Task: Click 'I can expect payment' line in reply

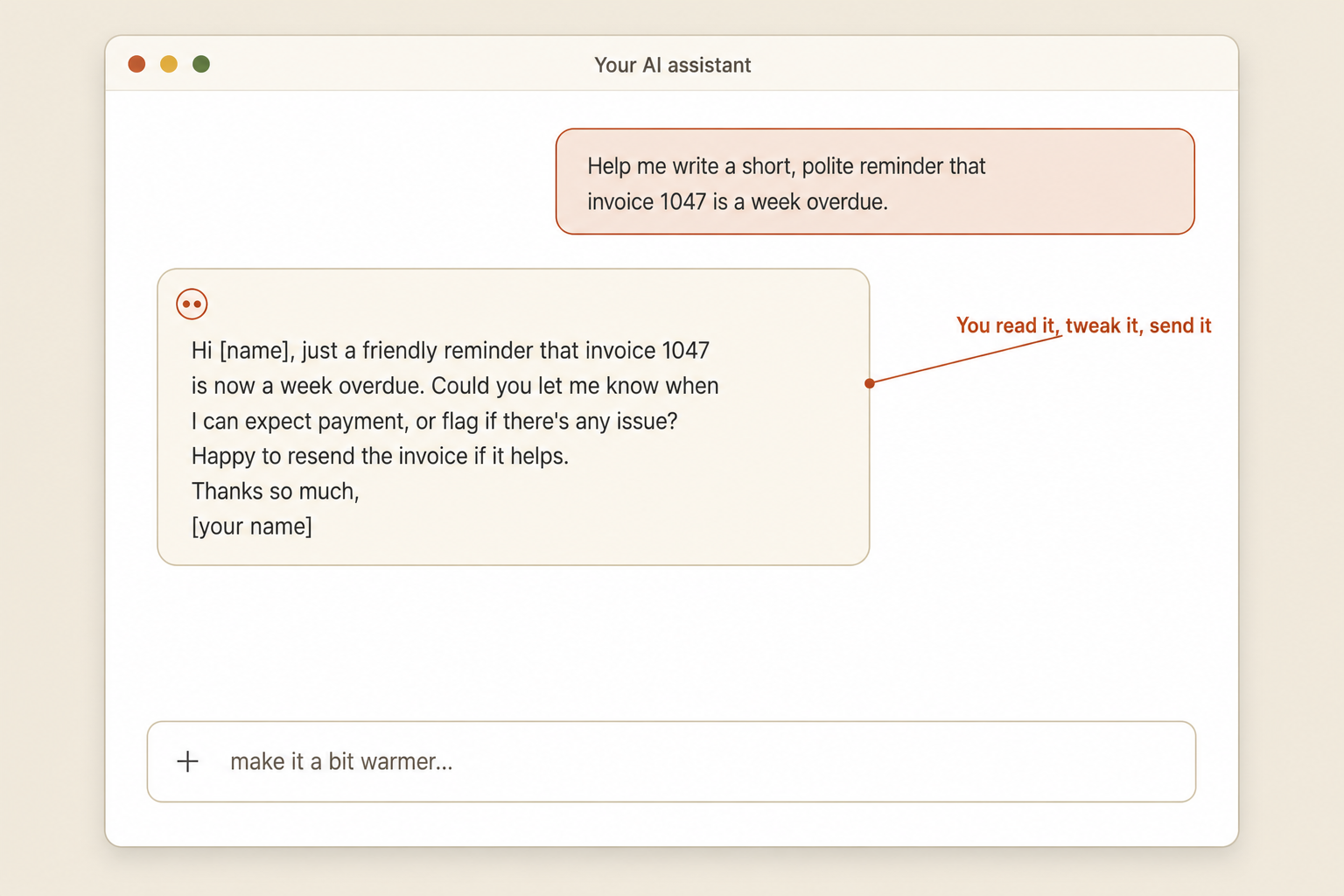Action: click(435, 422)
